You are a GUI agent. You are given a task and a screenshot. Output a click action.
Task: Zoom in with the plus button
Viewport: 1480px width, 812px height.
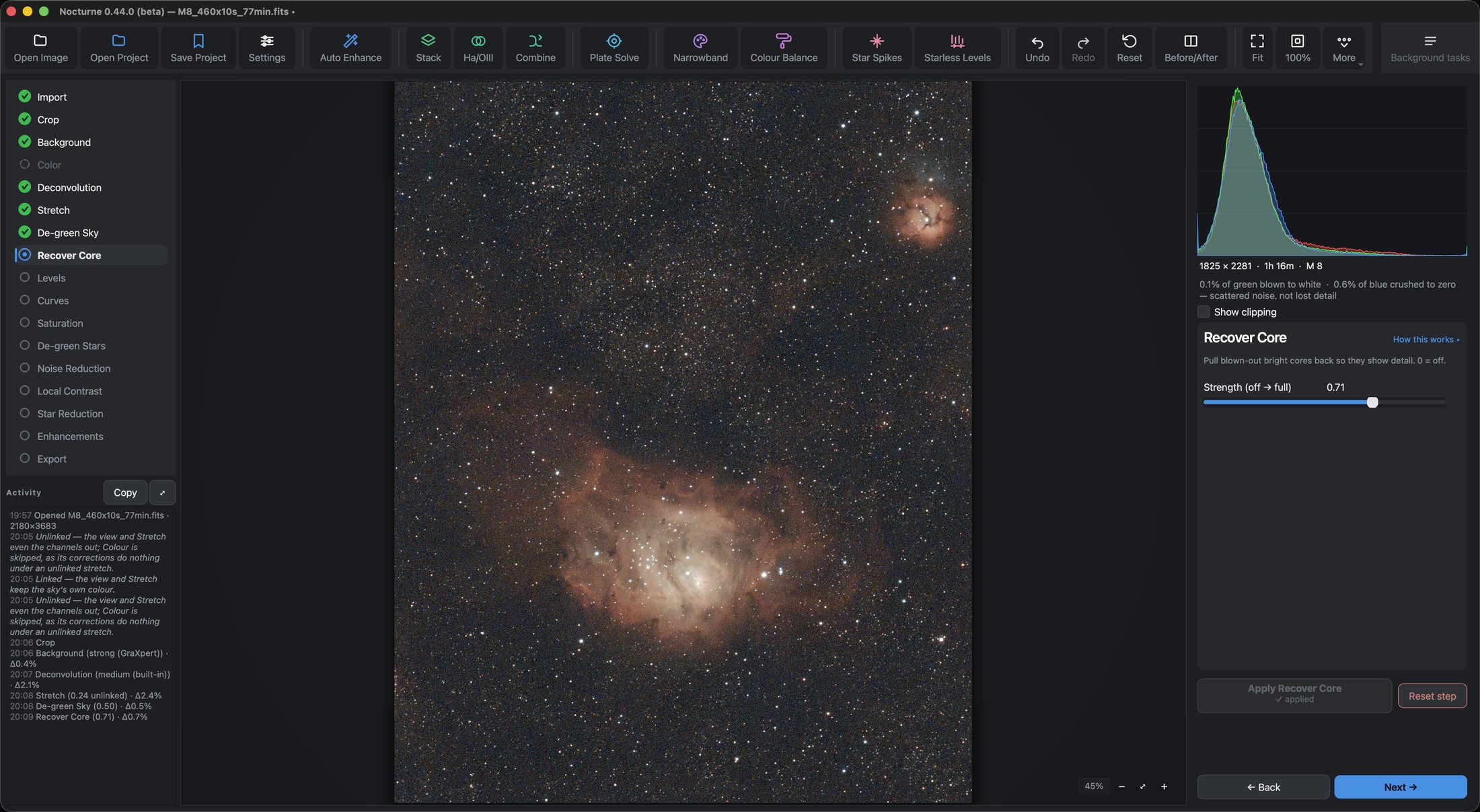[x=1164, y=786]
